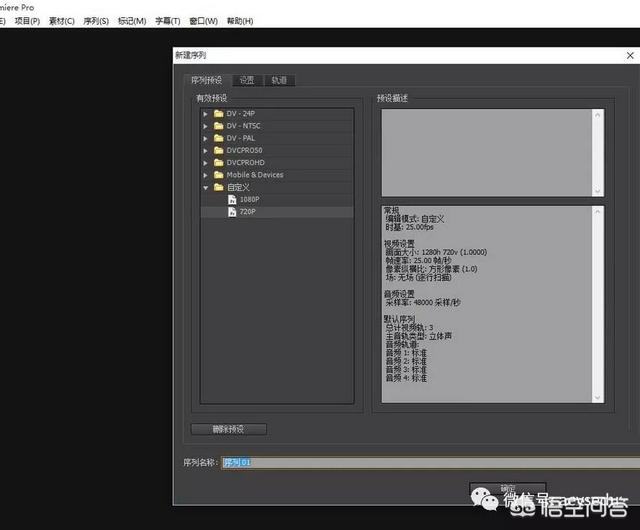
Task: Close the 新建序列 dialog
Action: pyautogui.click(x=630, y=55)
